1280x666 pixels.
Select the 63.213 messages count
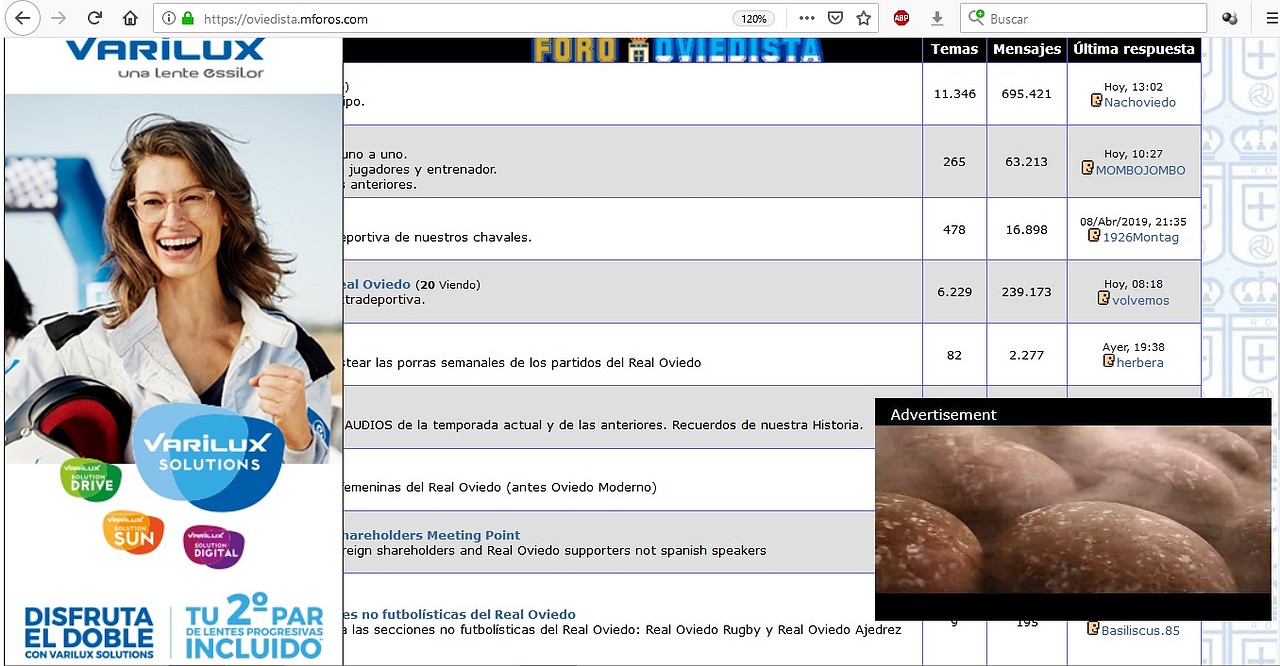click(x=1026, y=161)
